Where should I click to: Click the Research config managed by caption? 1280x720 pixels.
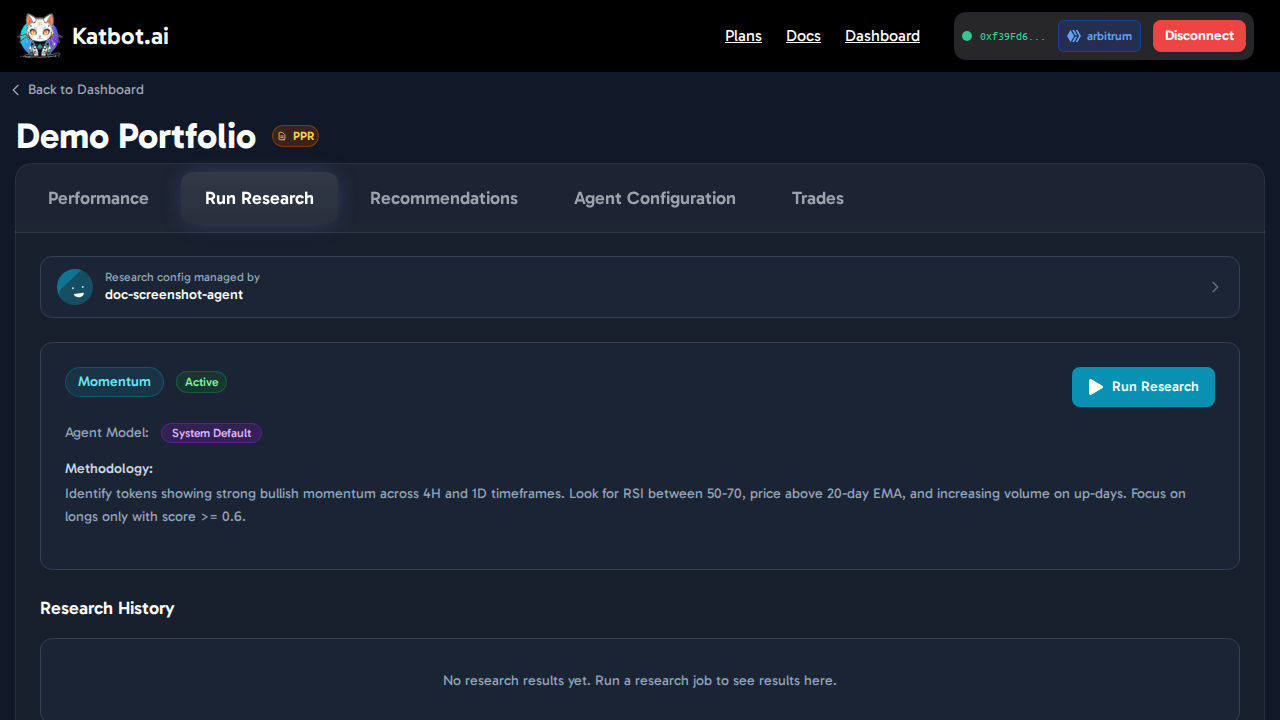182,277
